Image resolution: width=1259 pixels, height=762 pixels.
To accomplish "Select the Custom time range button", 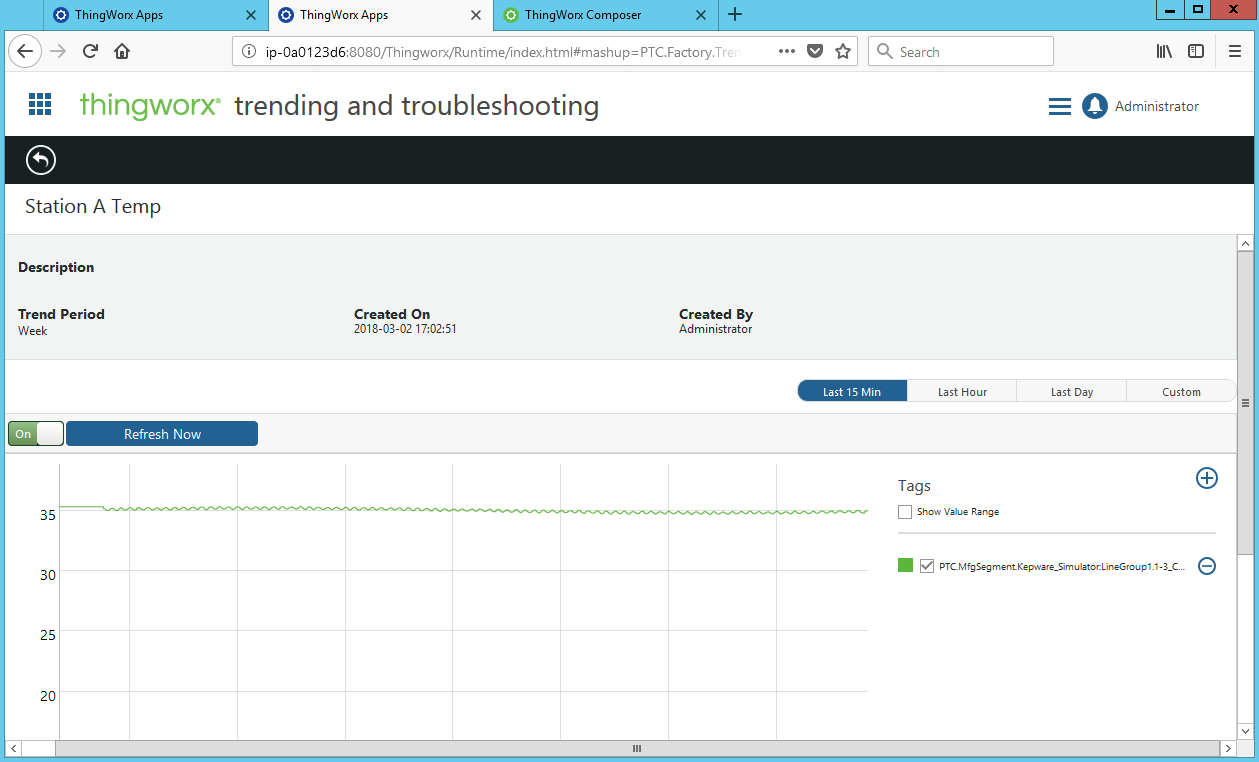I will (1180, 391).
